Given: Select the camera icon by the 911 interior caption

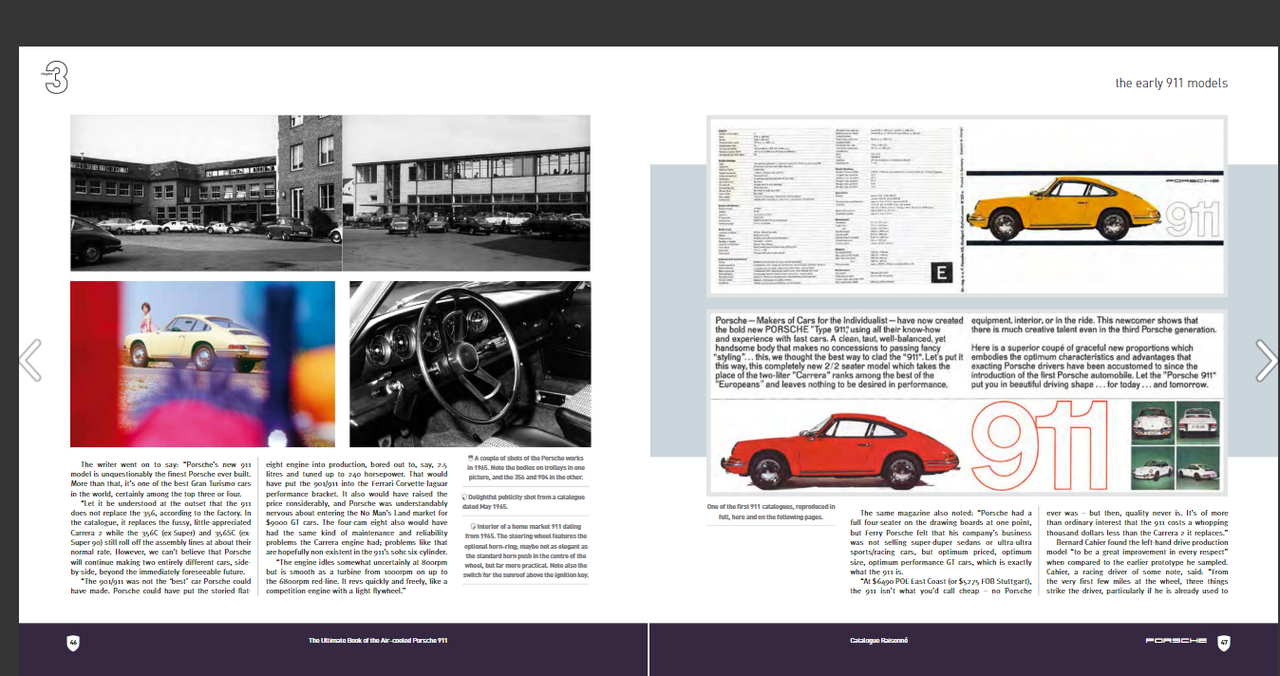Looking at the screenshot, I should point(475,525).
